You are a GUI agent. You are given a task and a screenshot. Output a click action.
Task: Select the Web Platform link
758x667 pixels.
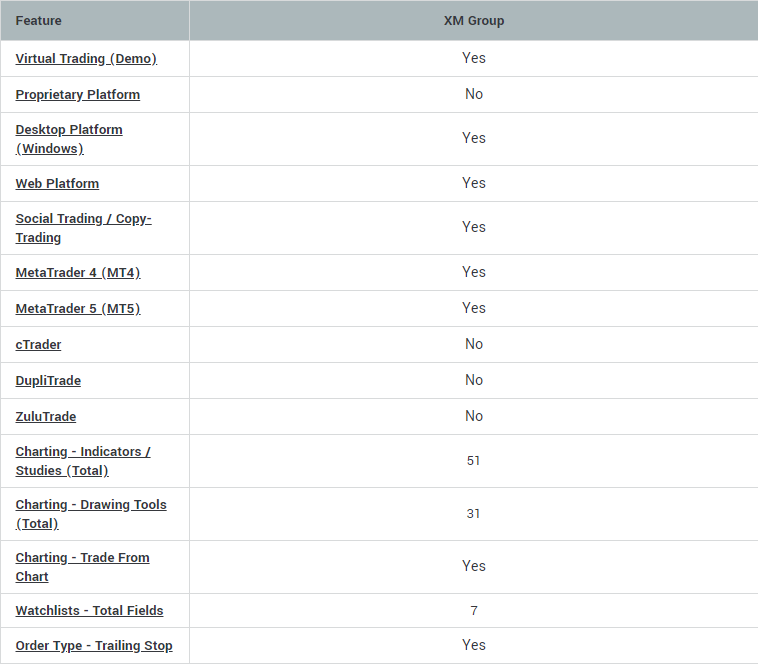57,184
